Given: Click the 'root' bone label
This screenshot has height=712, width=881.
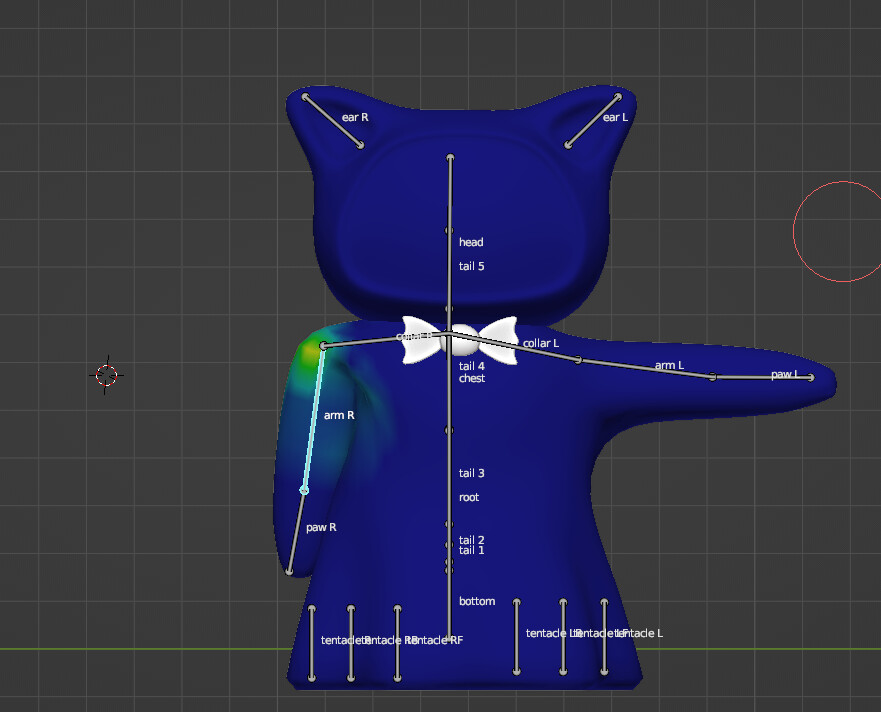Looking at the screenshot, I should coord(469,497).
